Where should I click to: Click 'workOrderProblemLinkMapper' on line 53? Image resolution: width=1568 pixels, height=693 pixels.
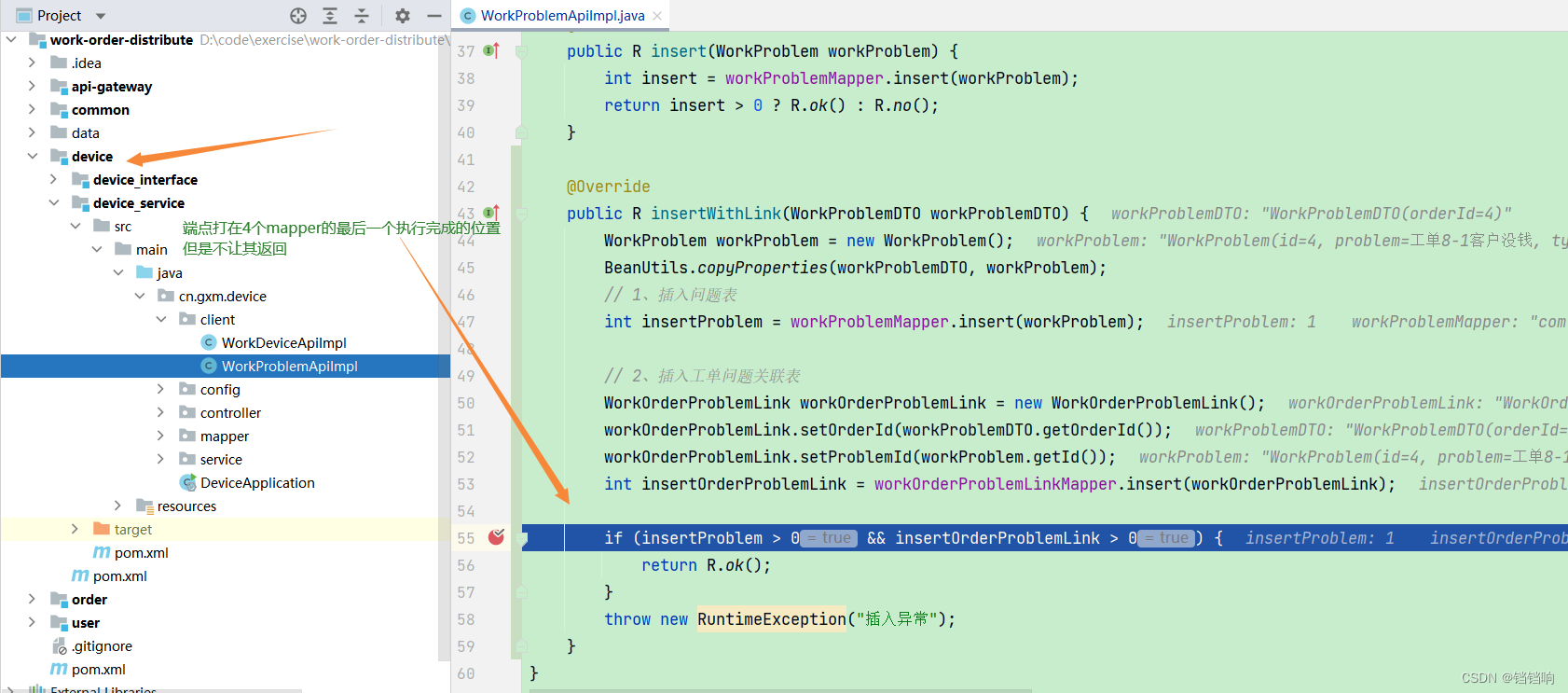click(x=995, y=484)
